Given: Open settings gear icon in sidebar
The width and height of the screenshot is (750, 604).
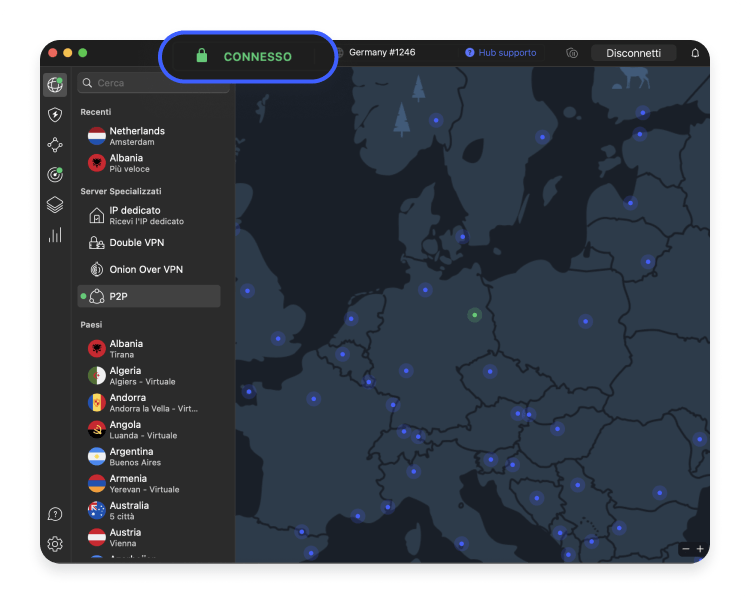Looking at the screenshot, I should (x=55, y=544).
